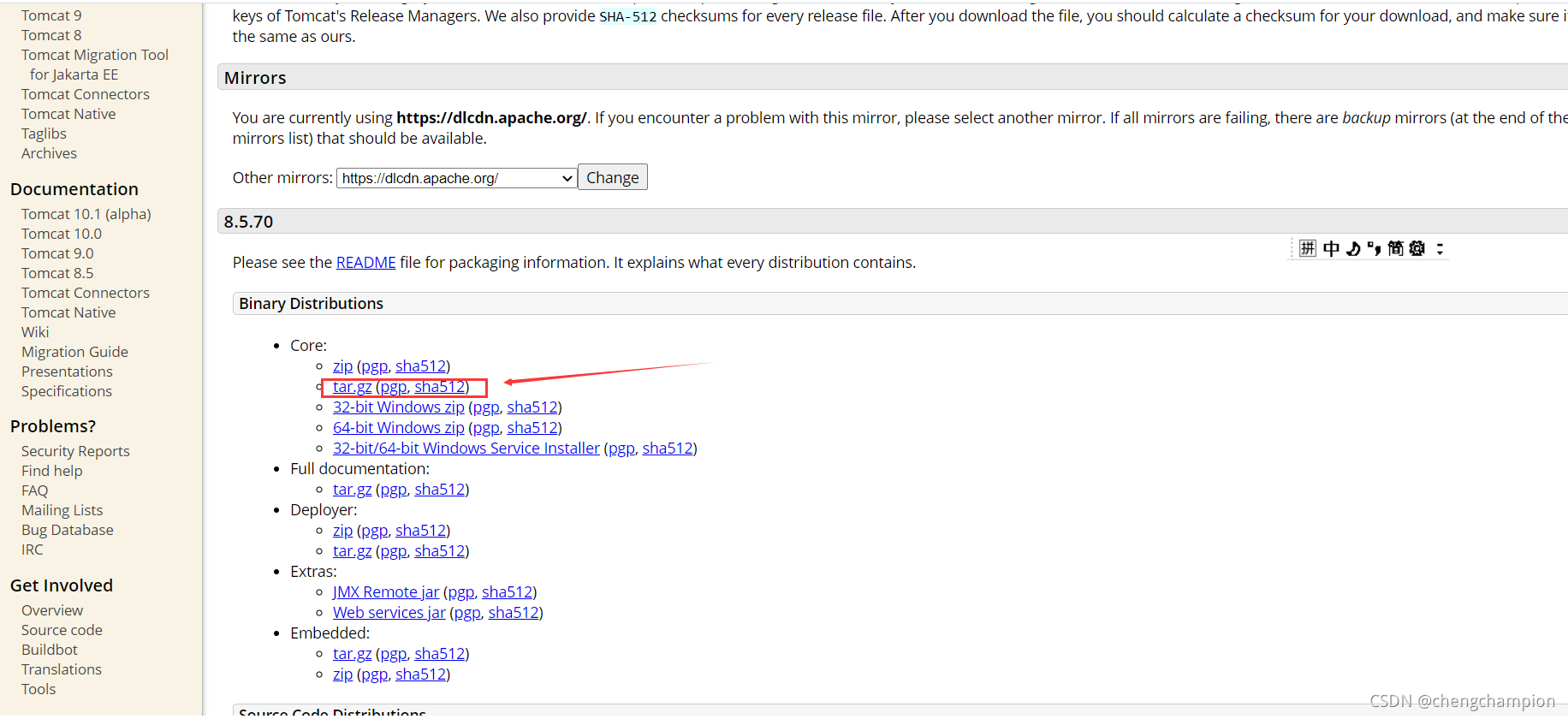Open the Wiki link

35,332
